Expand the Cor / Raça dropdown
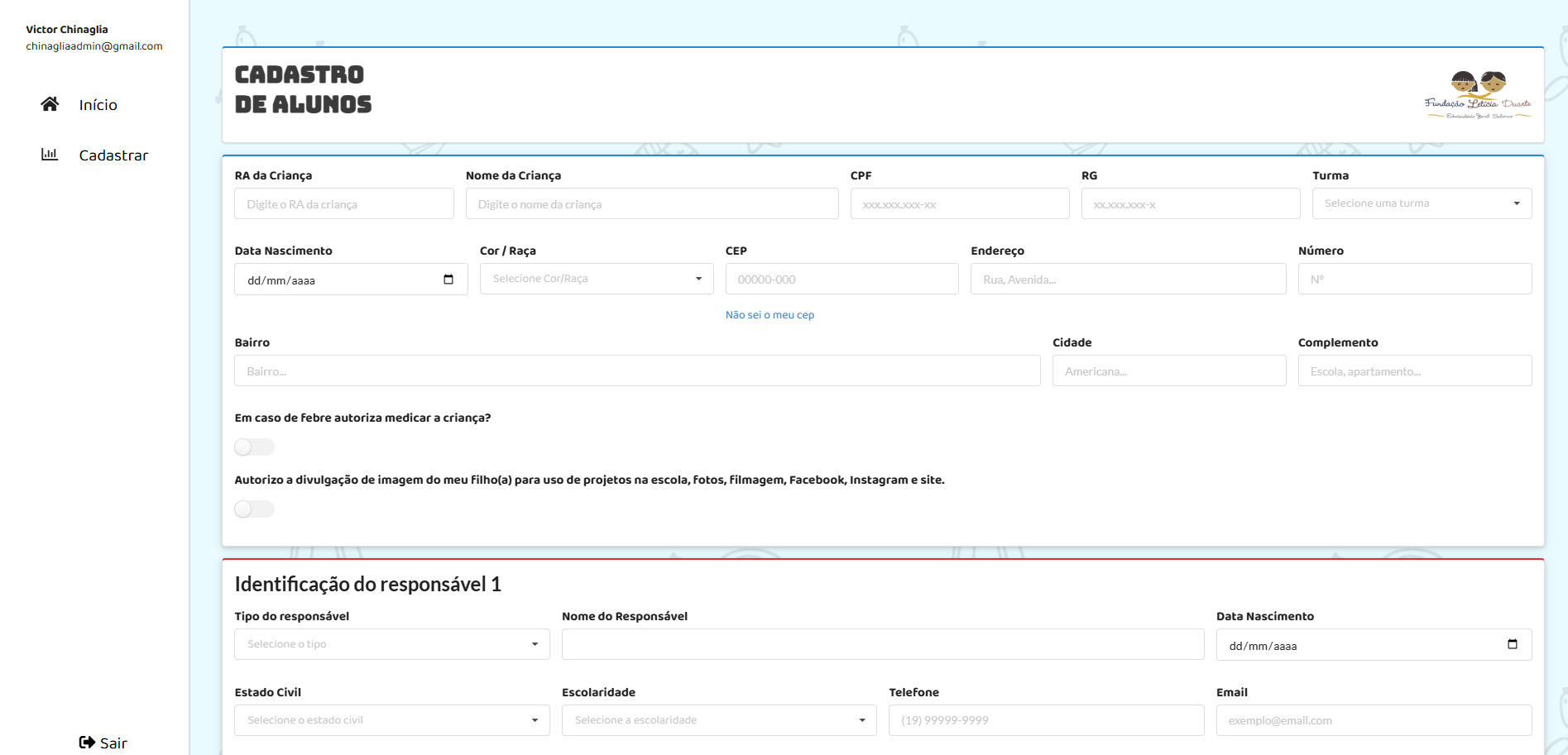This screenshot has width=1568, height=755. pyautogui.click(x=596, y=279)
